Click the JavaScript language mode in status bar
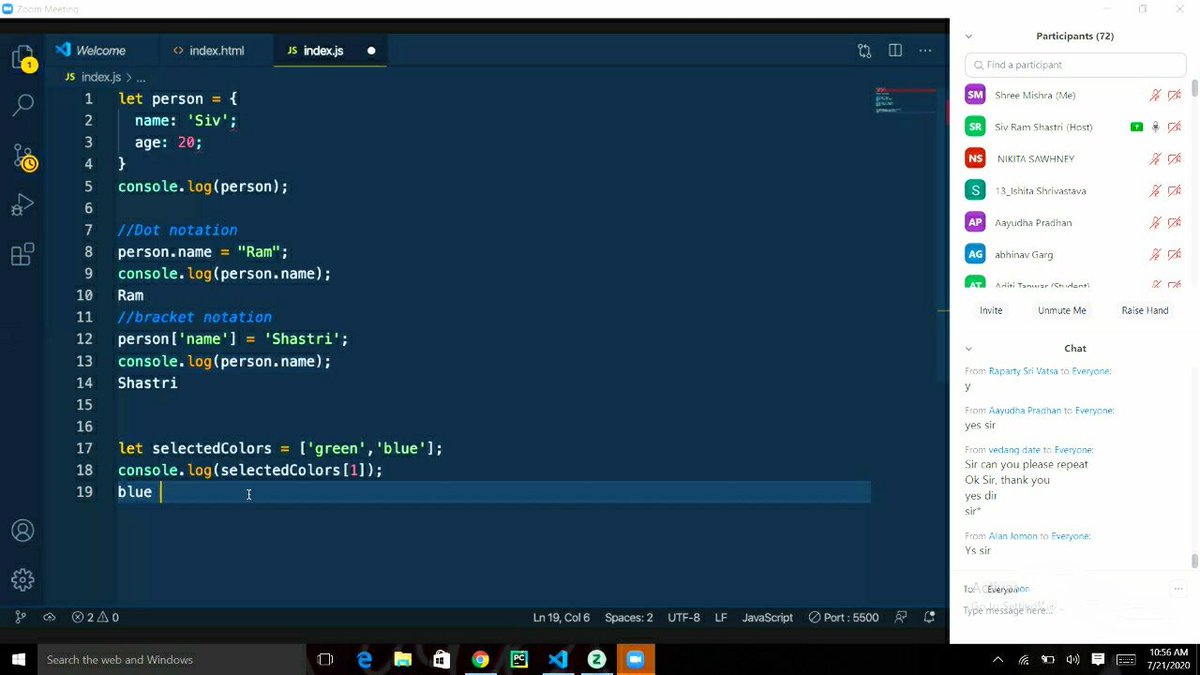 pyautogui.click(x=766, y=617)
